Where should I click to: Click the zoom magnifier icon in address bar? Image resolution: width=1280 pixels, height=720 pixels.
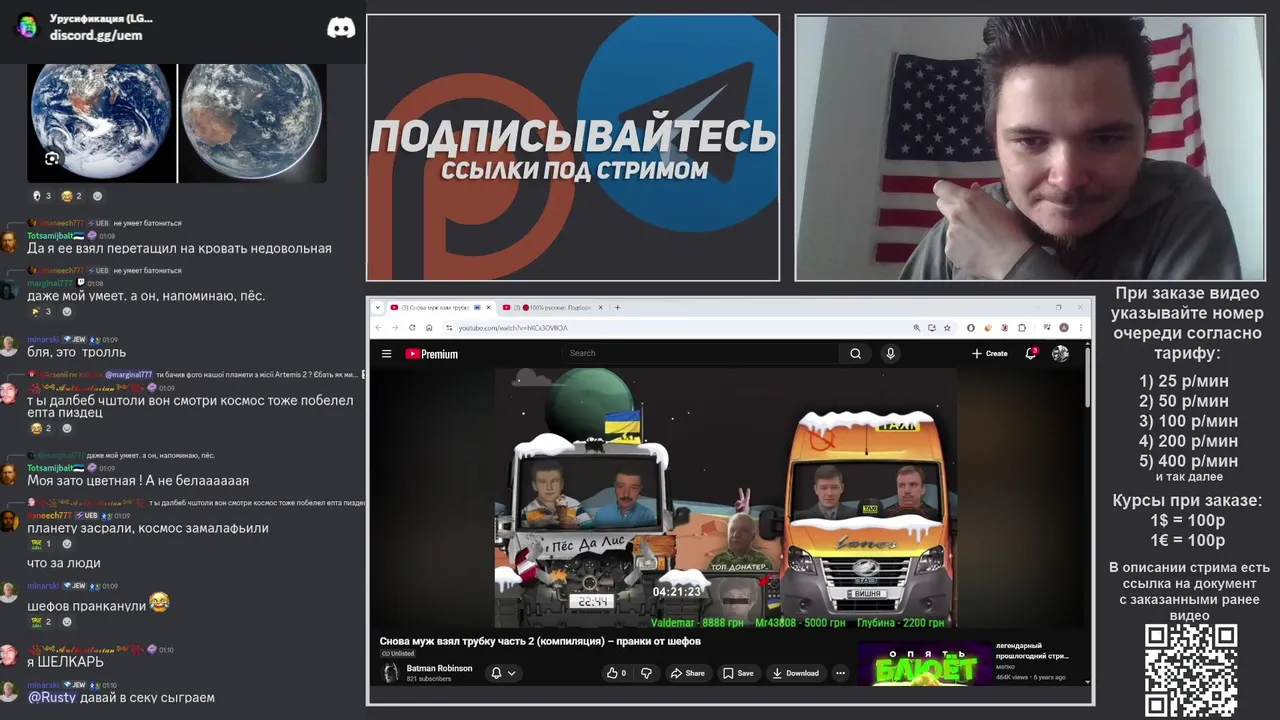[x=916, y=328]
